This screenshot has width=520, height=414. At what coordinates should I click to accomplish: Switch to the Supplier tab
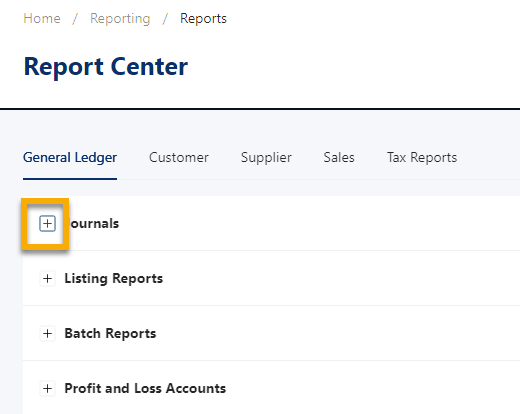(266, 157)
